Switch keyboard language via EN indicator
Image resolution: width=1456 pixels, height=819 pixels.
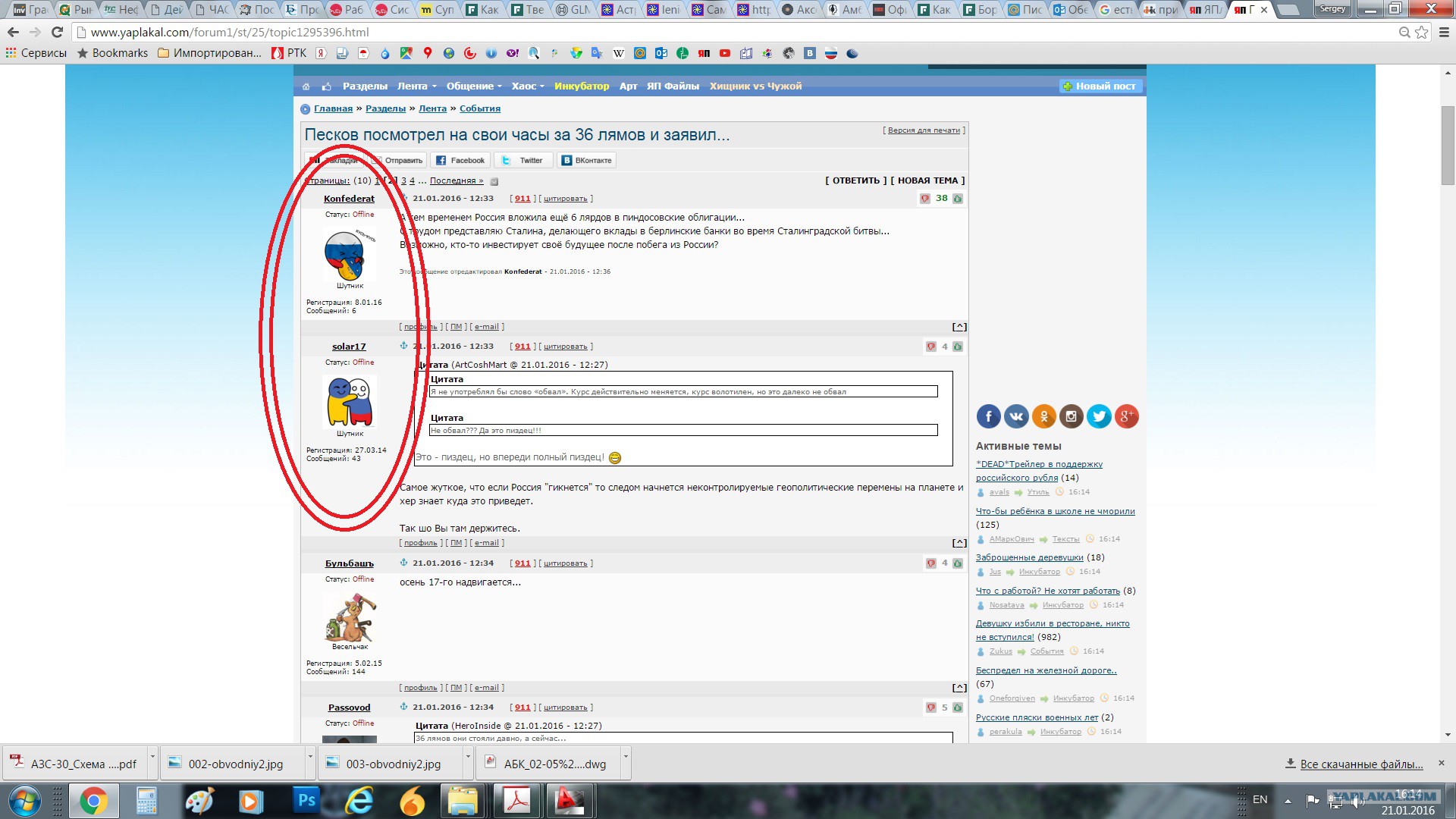[x=1260, y=799]
